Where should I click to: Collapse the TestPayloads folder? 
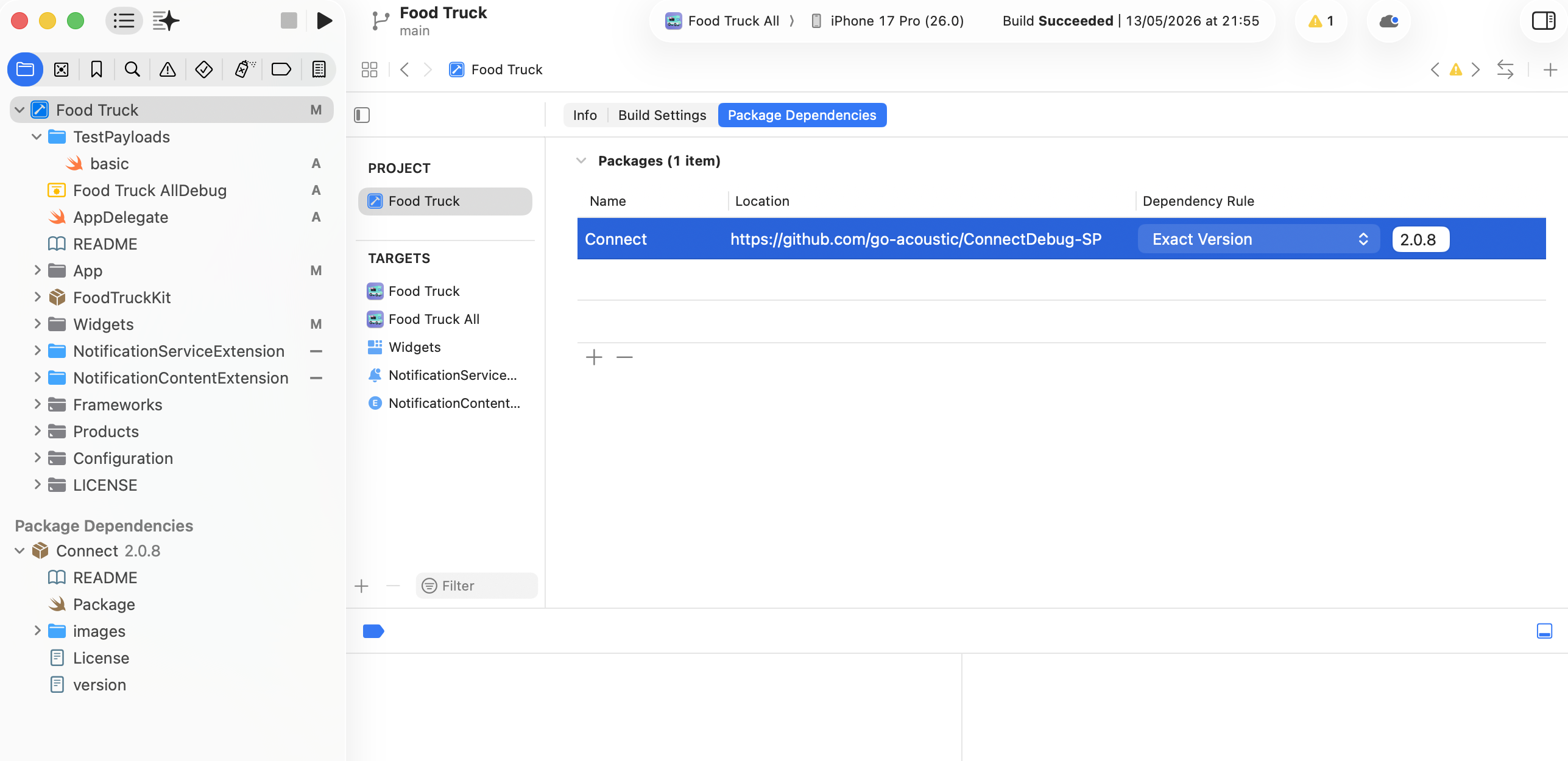[37, 137]
